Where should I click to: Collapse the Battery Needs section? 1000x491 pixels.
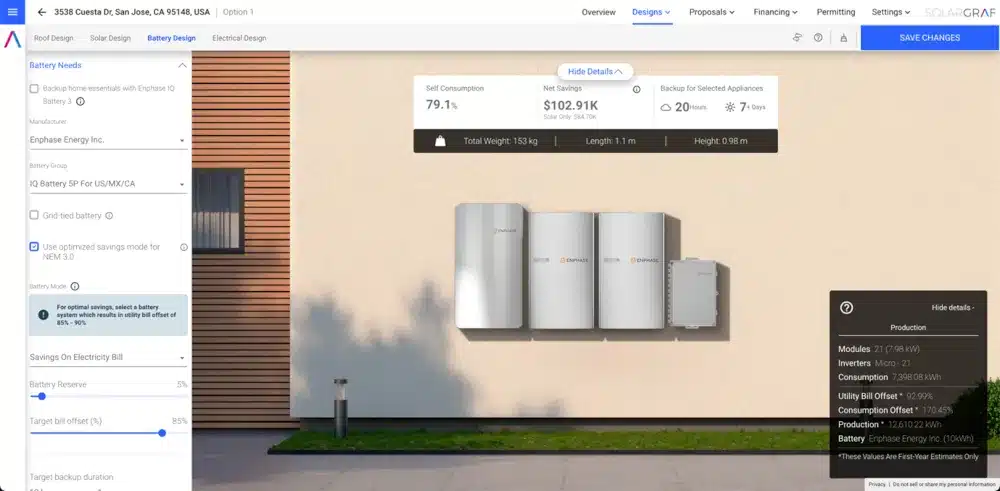coord(182,65)
